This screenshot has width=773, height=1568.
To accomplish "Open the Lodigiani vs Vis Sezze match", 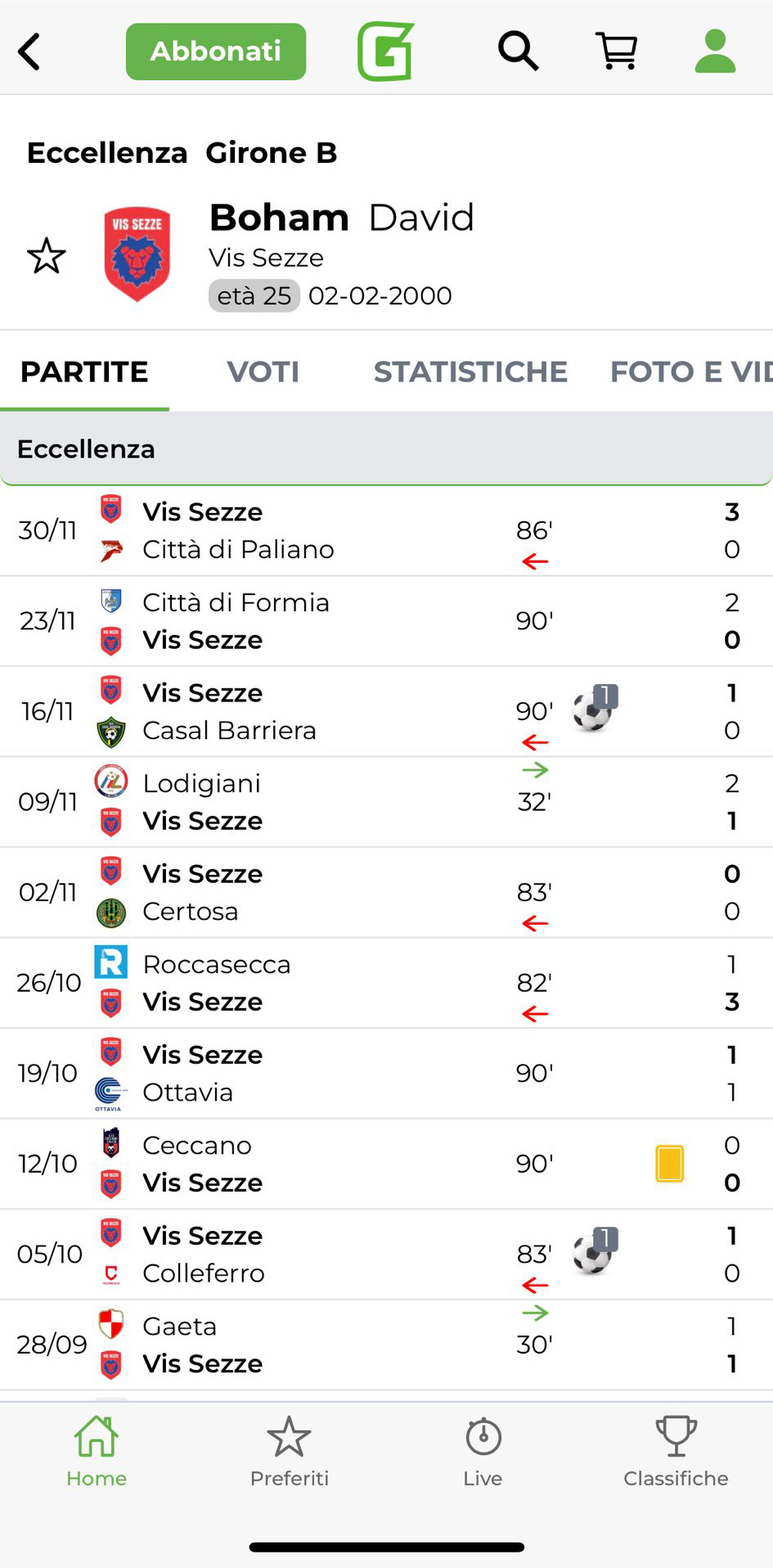I will (x=386, y=802).
